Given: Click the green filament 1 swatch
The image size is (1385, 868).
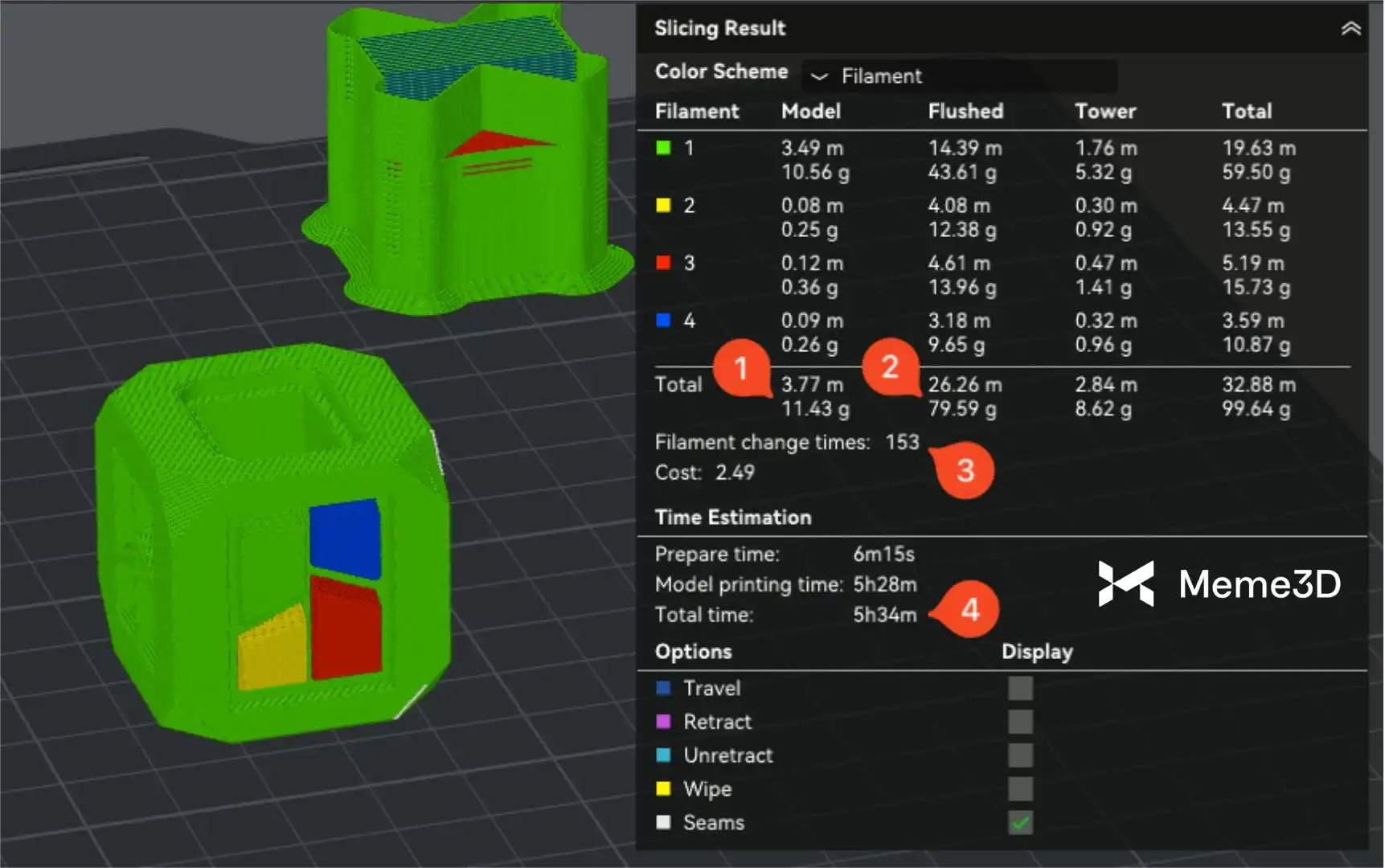Looking at the screenshot, I should (x=663, y=148).
